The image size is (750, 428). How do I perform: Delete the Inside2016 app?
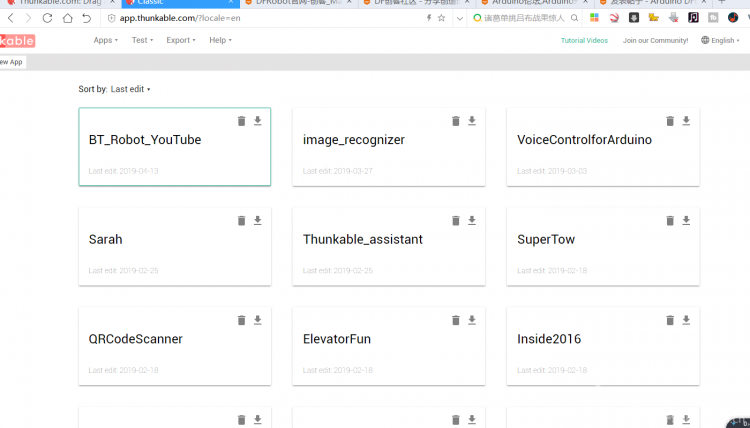click(x=670, y=320)
